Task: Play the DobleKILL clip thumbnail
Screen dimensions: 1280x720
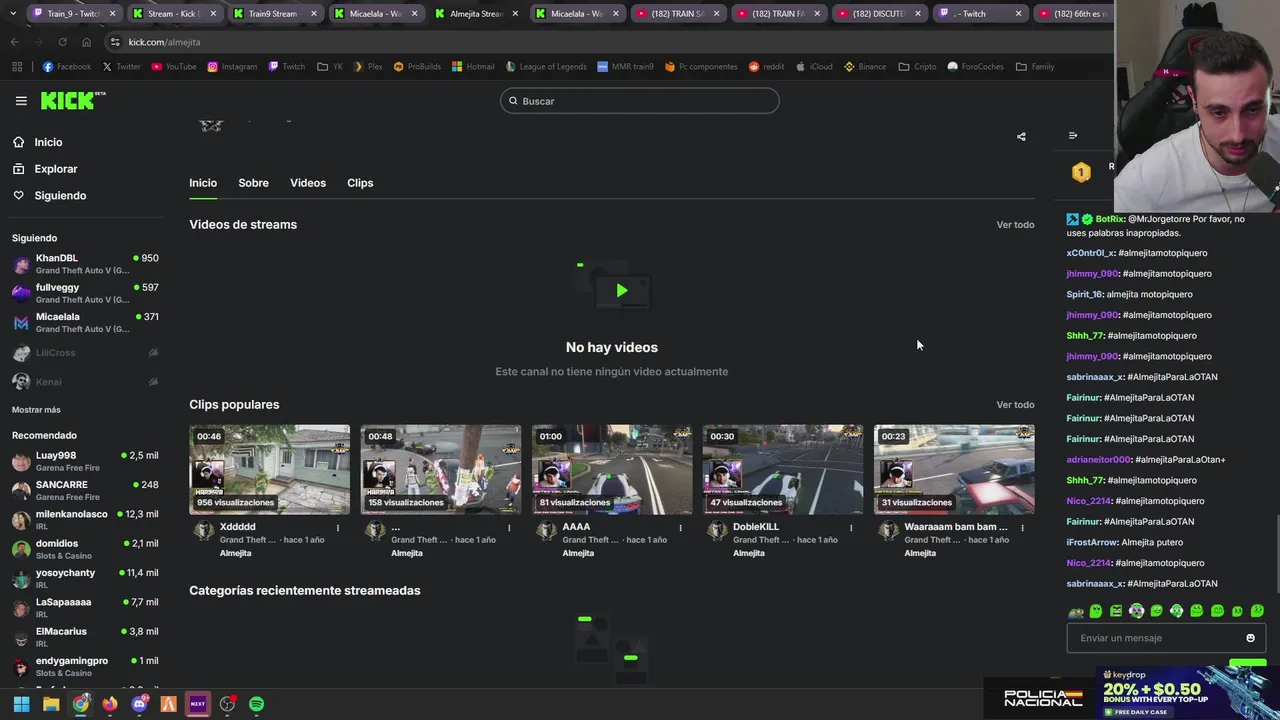Action: (x=783, y=470)
